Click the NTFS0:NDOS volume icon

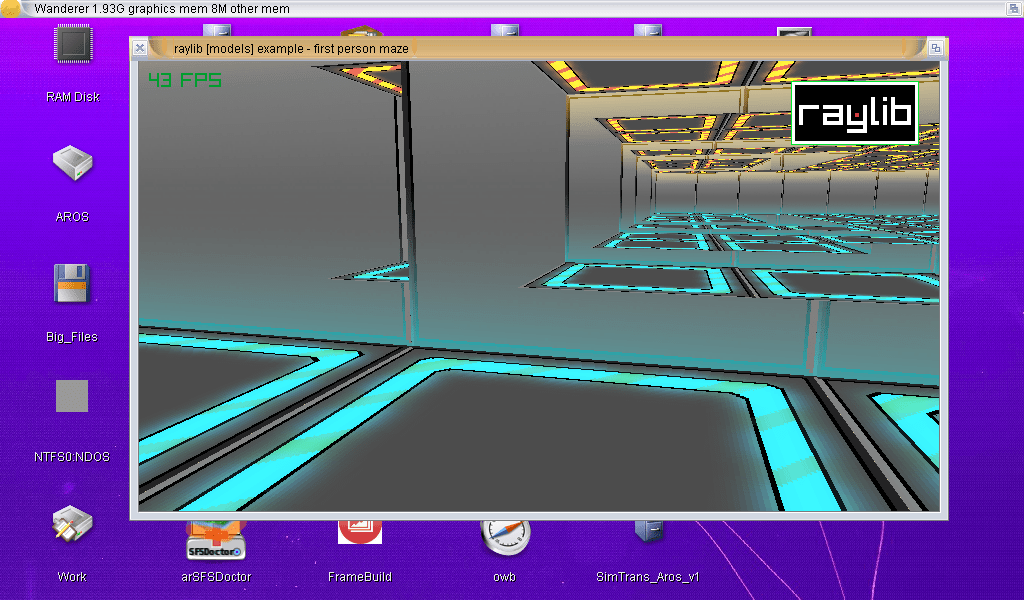tap(72, 396)
